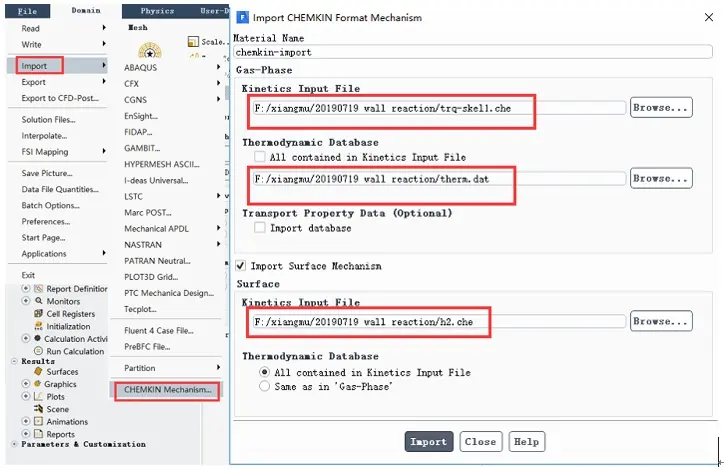Browse for surface Kinetics Input File
This screenshot has width=724, height=469.
pyautogui.click(x=661, y=321)
